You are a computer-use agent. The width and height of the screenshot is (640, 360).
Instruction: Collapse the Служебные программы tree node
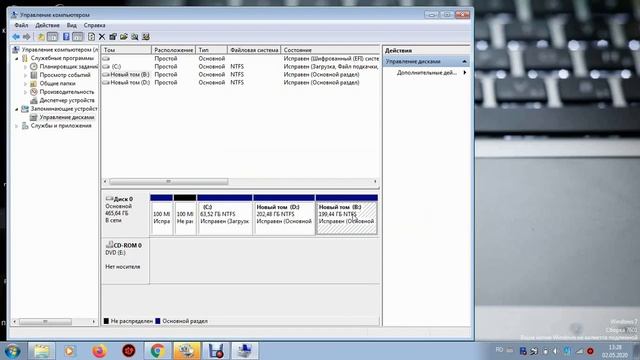17,58
